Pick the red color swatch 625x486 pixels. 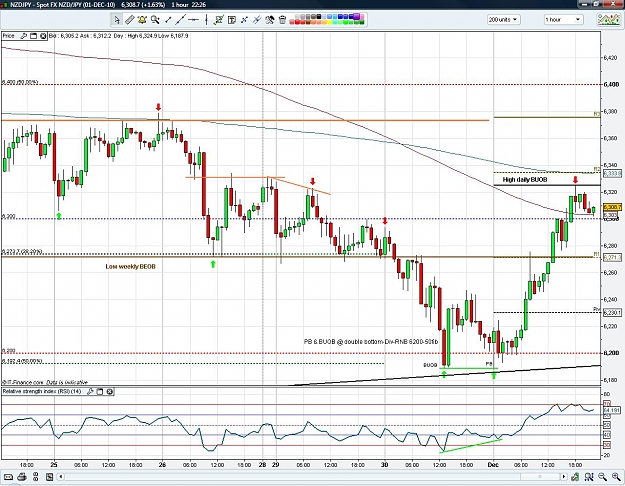click(297, 22)
